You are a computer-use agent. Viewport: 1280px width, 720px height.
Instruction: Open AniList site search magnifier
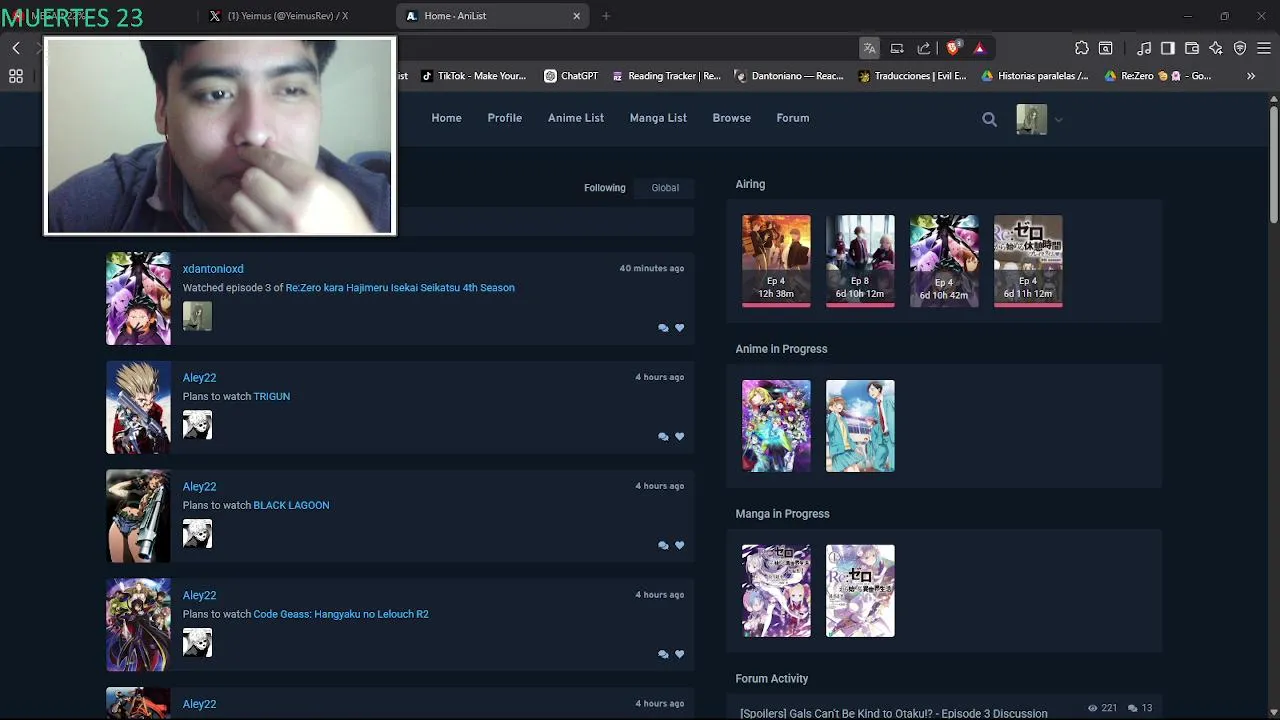[989, 119]
